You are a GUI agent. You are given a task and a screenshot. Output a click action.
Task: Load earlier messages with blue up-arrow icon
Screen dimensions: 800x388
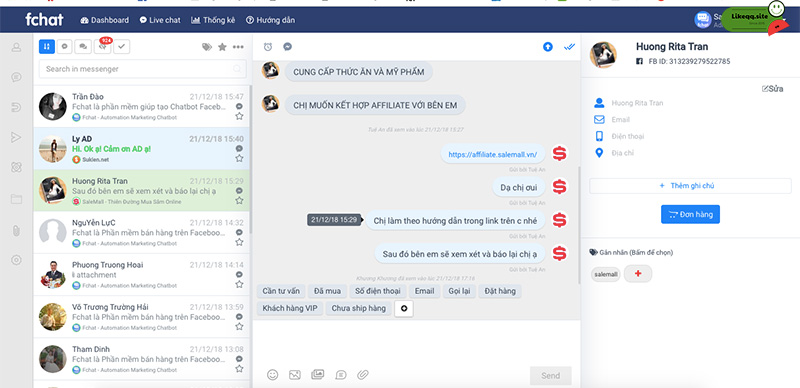pos(547,47)
